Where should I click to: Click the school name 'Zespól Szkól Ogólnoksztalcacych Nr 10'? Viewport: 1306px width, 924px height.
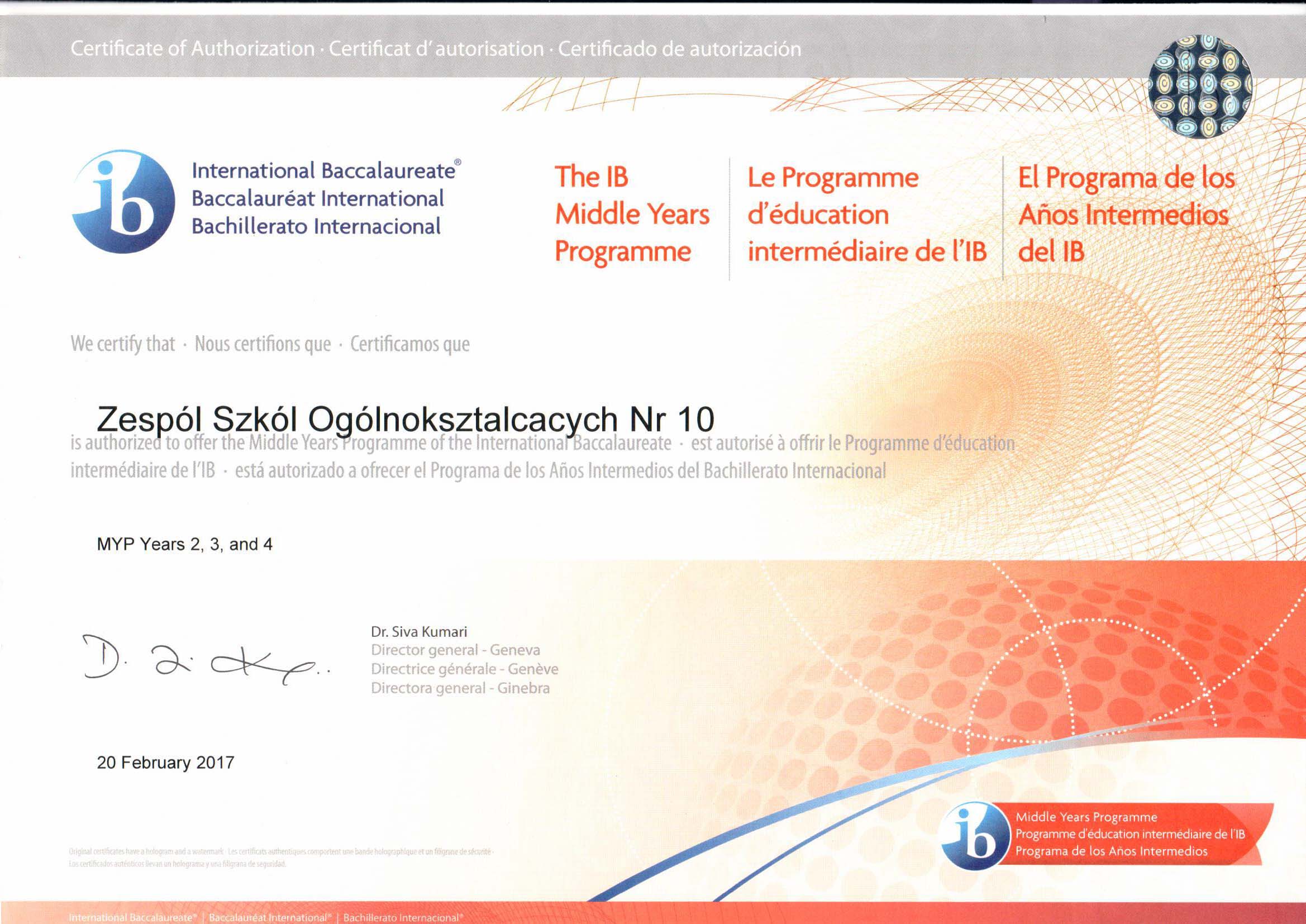pos(406,420)
